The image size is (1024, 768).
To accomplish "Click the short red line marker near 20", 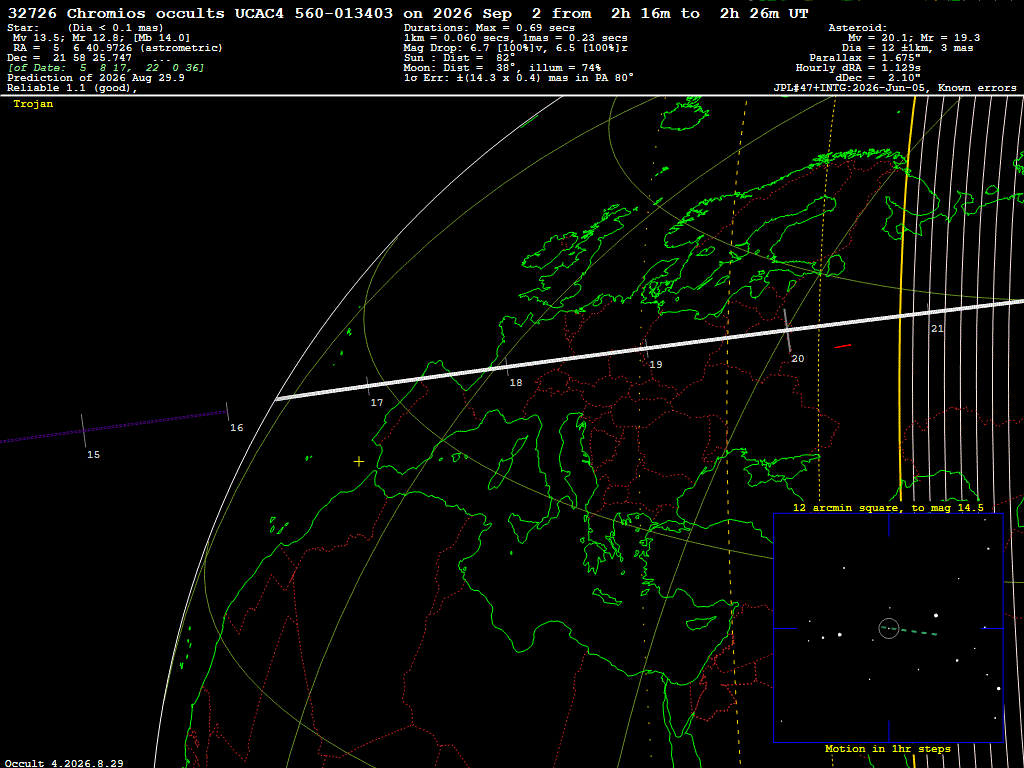I will (x=842, y=346).
